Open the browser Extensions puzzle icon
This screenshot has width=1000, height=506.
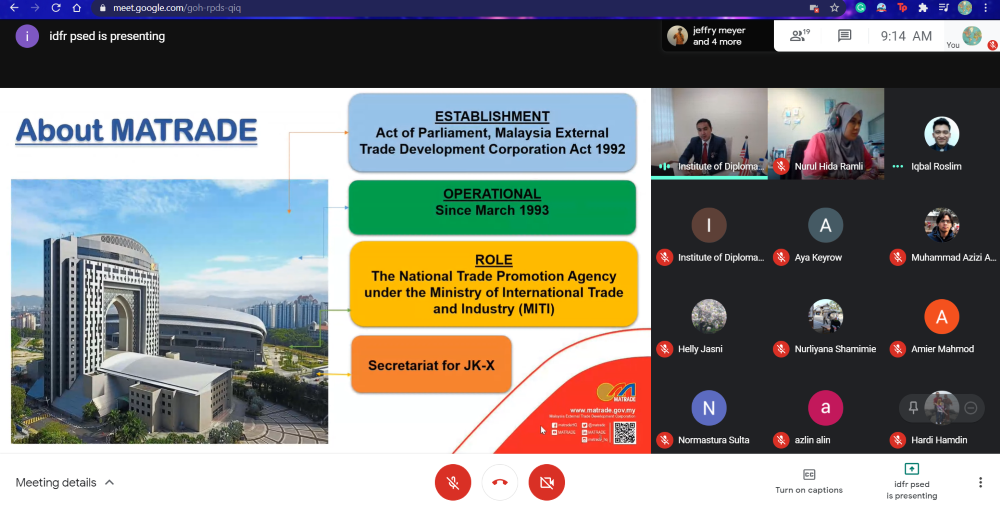coord(922,8)
